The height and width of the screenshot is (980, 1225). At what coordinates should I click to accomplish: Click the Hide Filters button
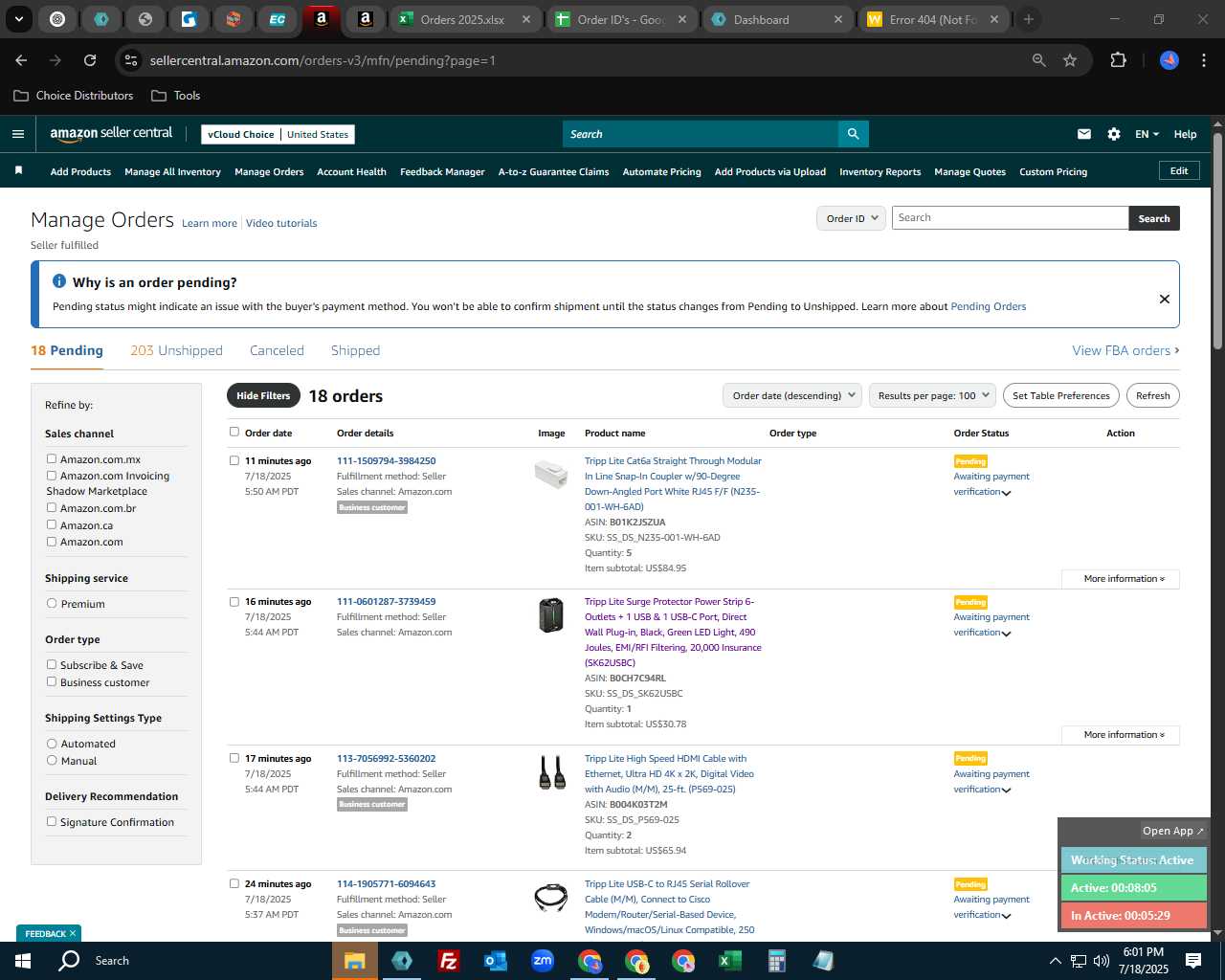pos(263,395)
